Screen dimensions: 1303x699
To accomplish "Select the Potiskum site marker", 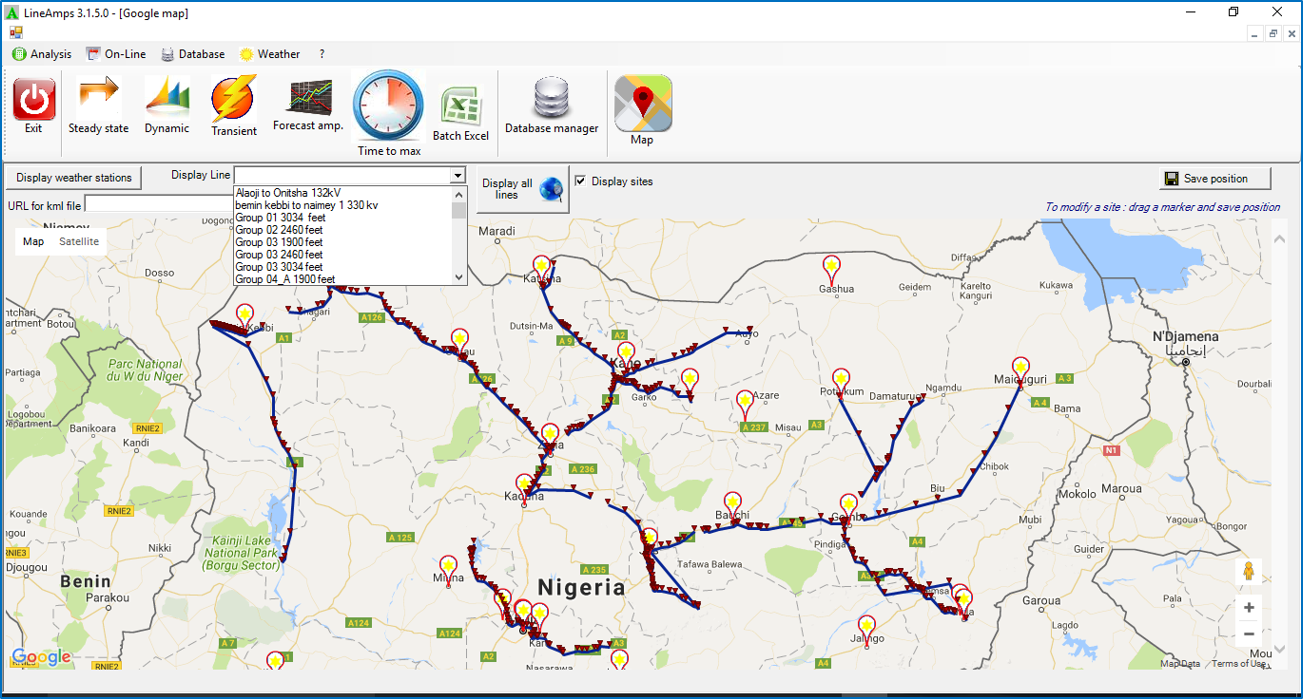I will [x=840, y=381].
